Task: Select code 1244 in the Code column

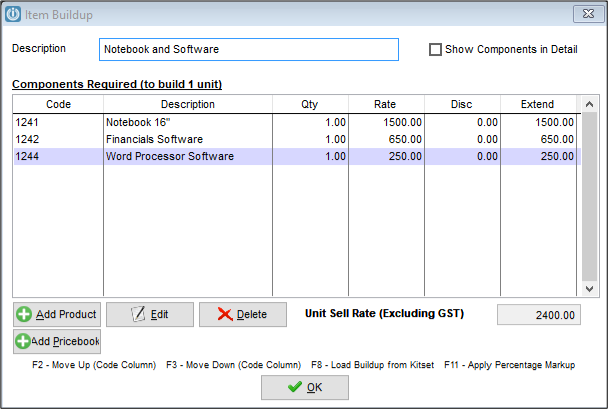Action: point(27,156)
